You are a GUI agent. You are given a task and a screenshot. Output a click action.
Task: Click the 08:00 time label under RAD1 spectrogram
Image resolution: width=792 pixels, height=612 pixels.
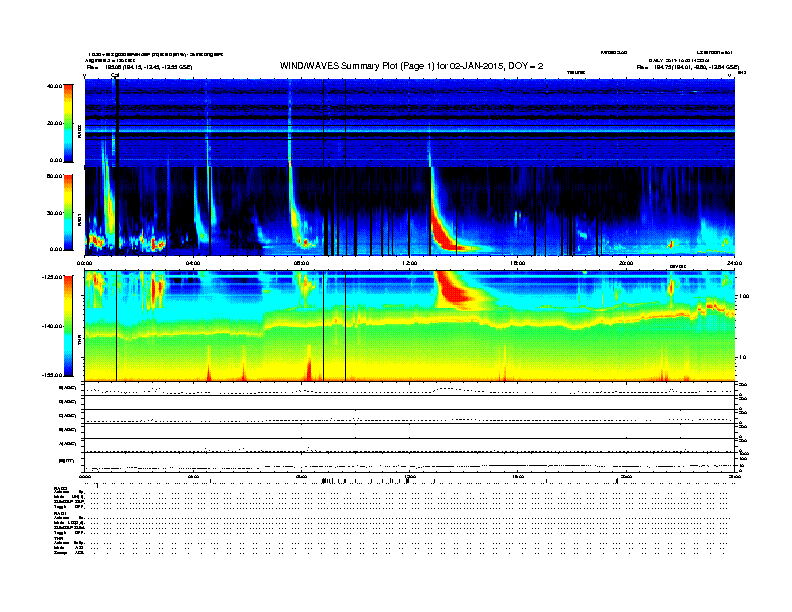pos(301,263)
